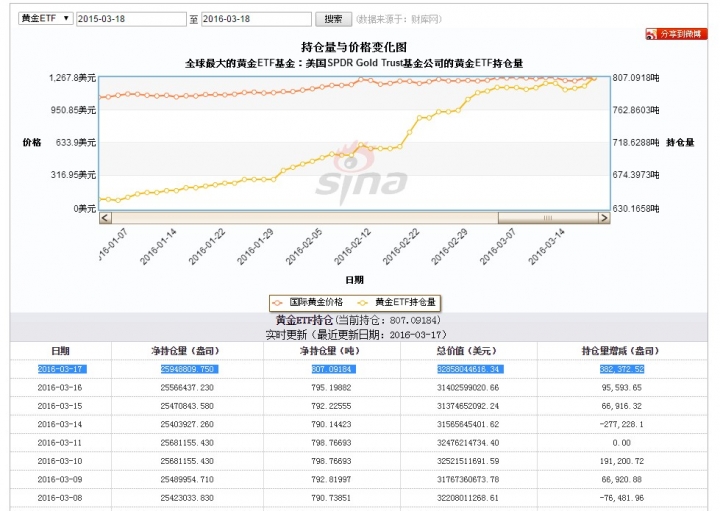The image size is (720, 511).
Task: Click the chart title 持仓量与价格变化图
Action: pos(354,47)
